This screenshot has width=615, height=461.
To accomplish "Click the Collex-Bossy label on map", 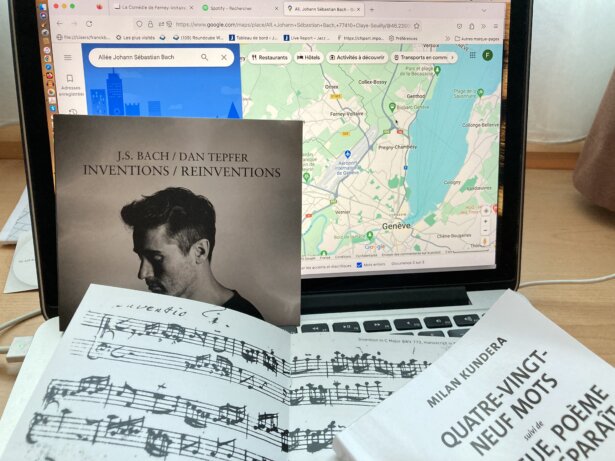I will [x=373, y=82].
